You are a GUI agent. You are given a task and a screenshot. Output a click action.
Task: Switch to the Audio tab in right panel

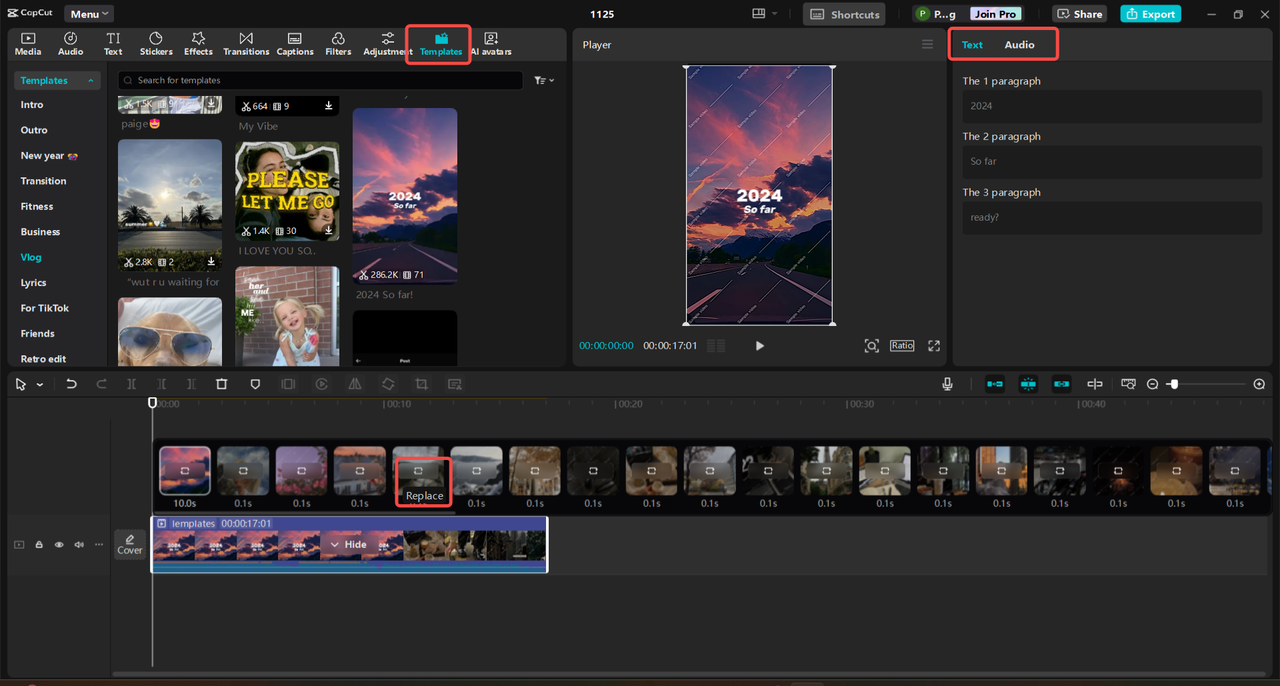tap(1019, 45)
